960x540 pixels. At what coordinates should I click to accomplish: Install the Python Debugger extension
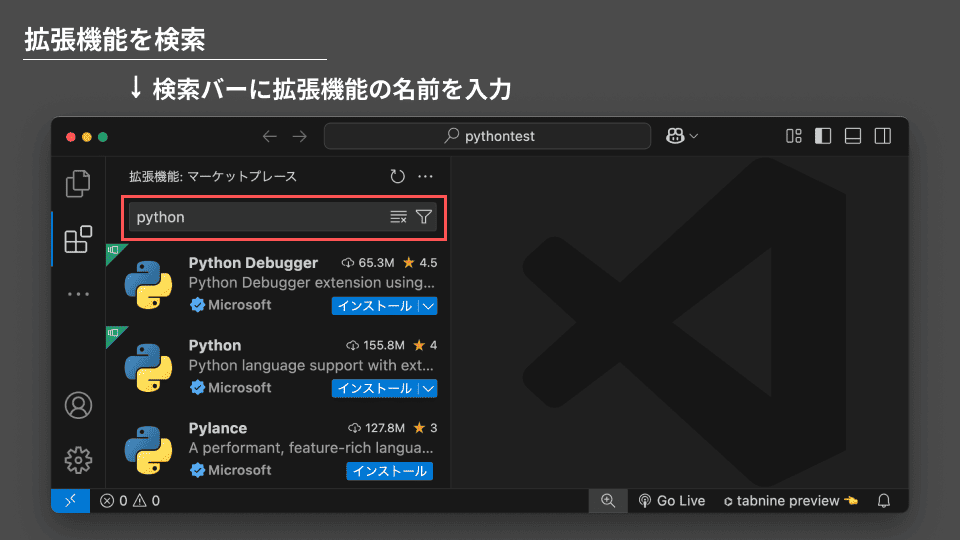tap(375, 306)
